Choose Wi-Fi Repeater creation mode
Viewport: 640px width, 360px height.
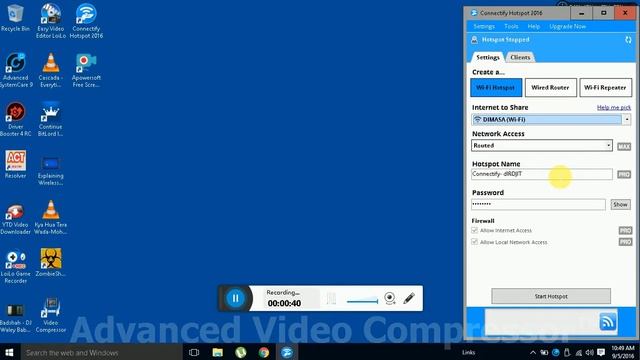point(605,87)
